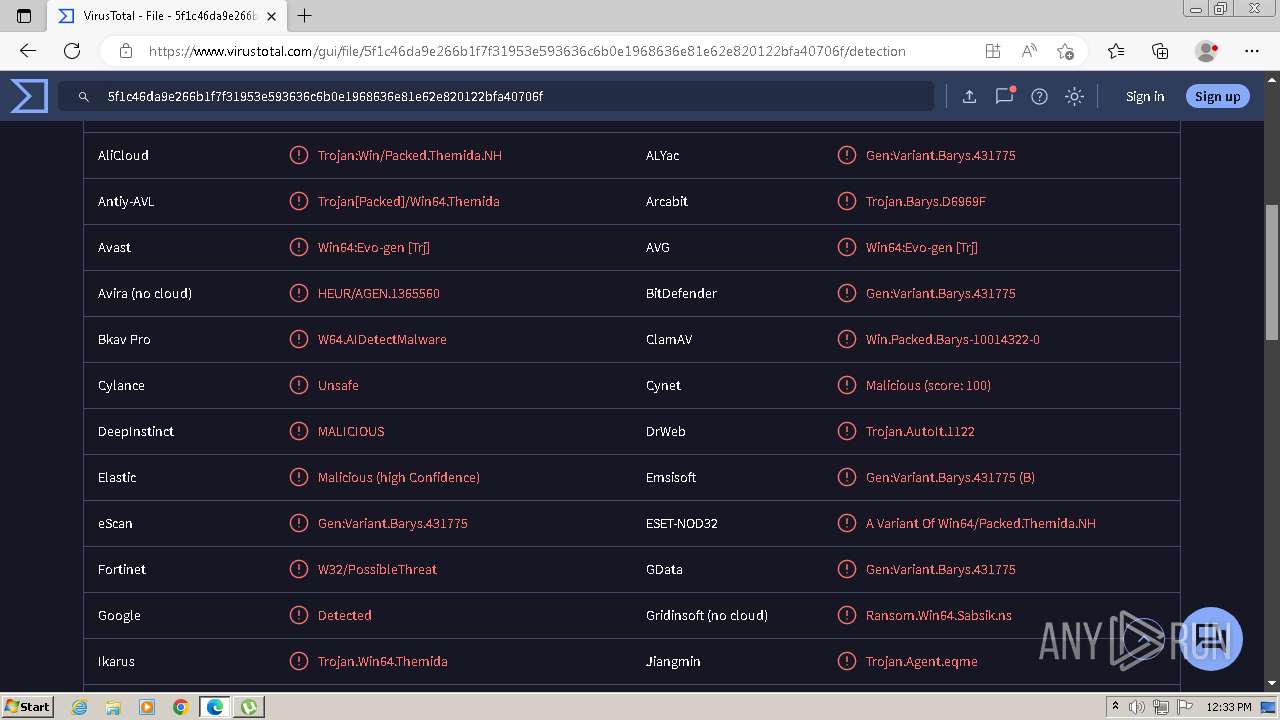Click the alert icon beside ALYac detection
Viewport: 1280px width, 720px height.
pos(847,155)
